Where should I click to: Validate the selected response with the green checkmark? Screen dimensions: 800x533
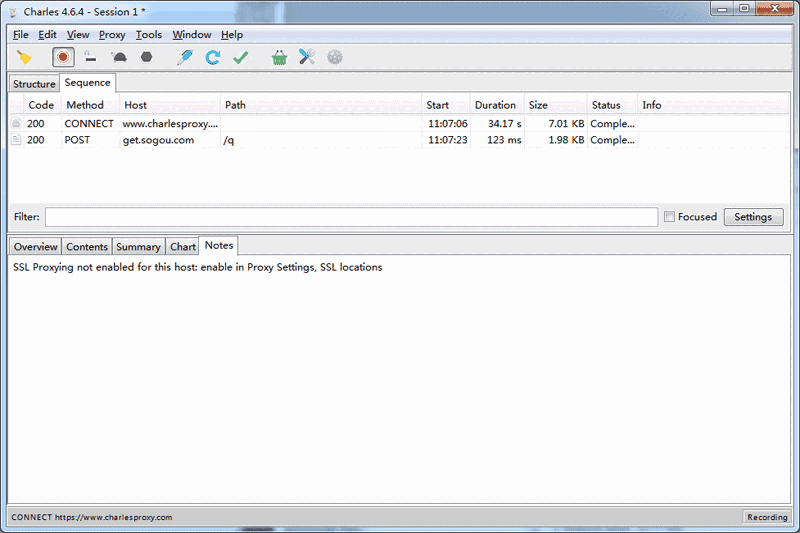click(240, 58)
